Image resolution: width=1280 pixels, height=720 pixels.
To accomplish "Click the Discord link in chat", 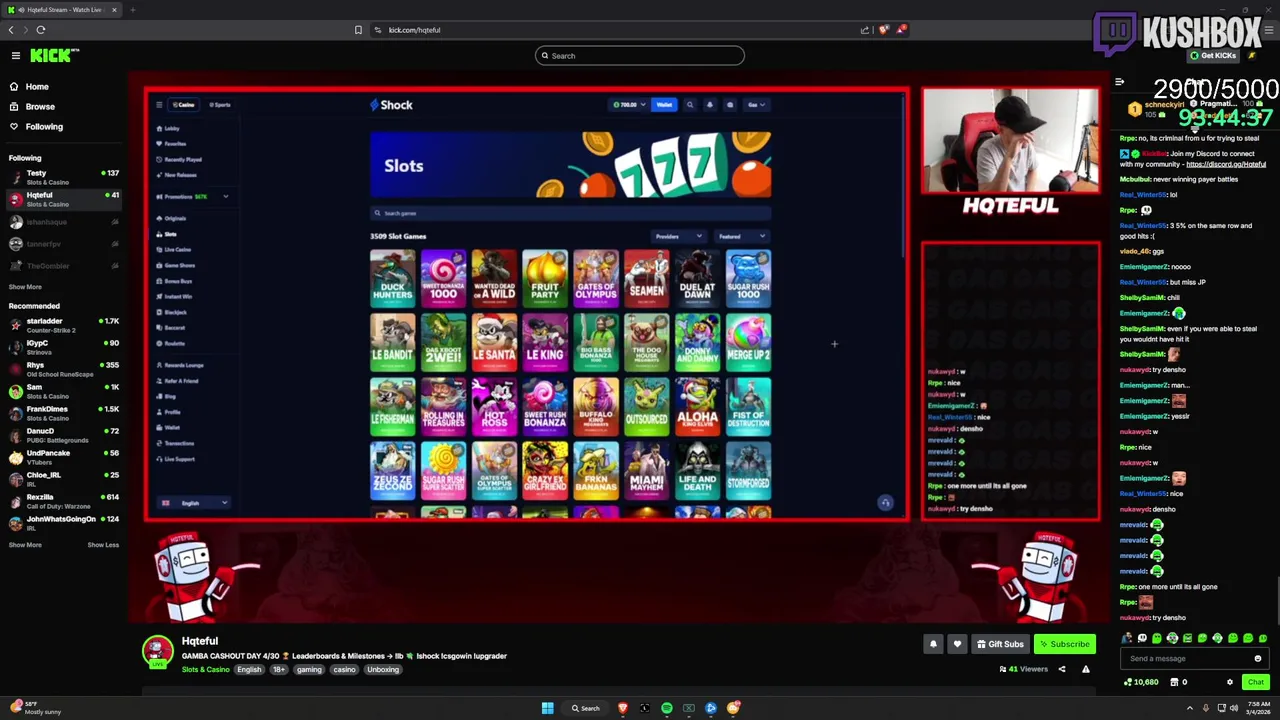I will pos(1226,164).
